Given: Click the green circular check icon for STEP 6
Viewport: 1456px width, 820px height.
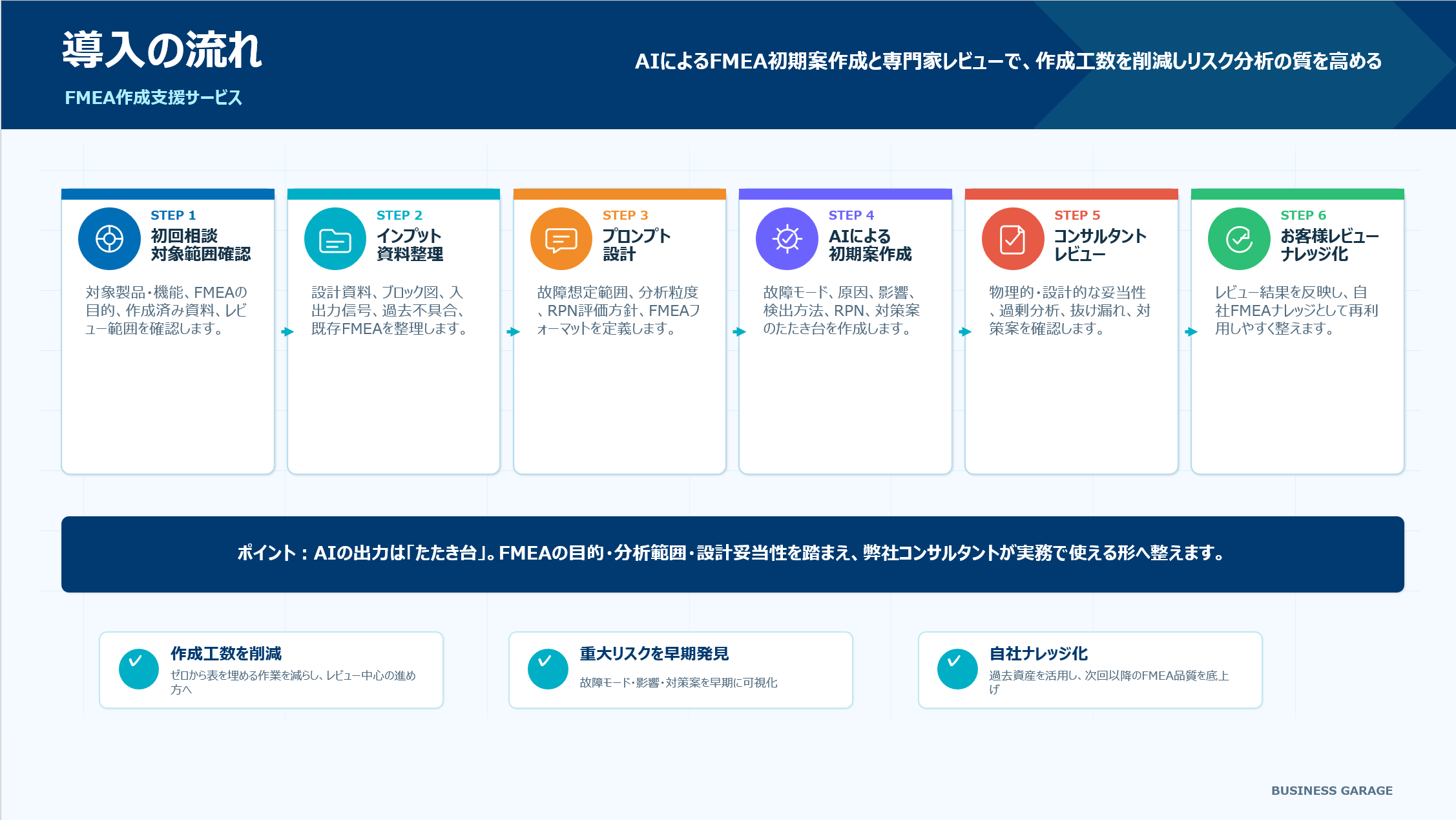Looking at the screenshot, I should tap(1239, 238).
